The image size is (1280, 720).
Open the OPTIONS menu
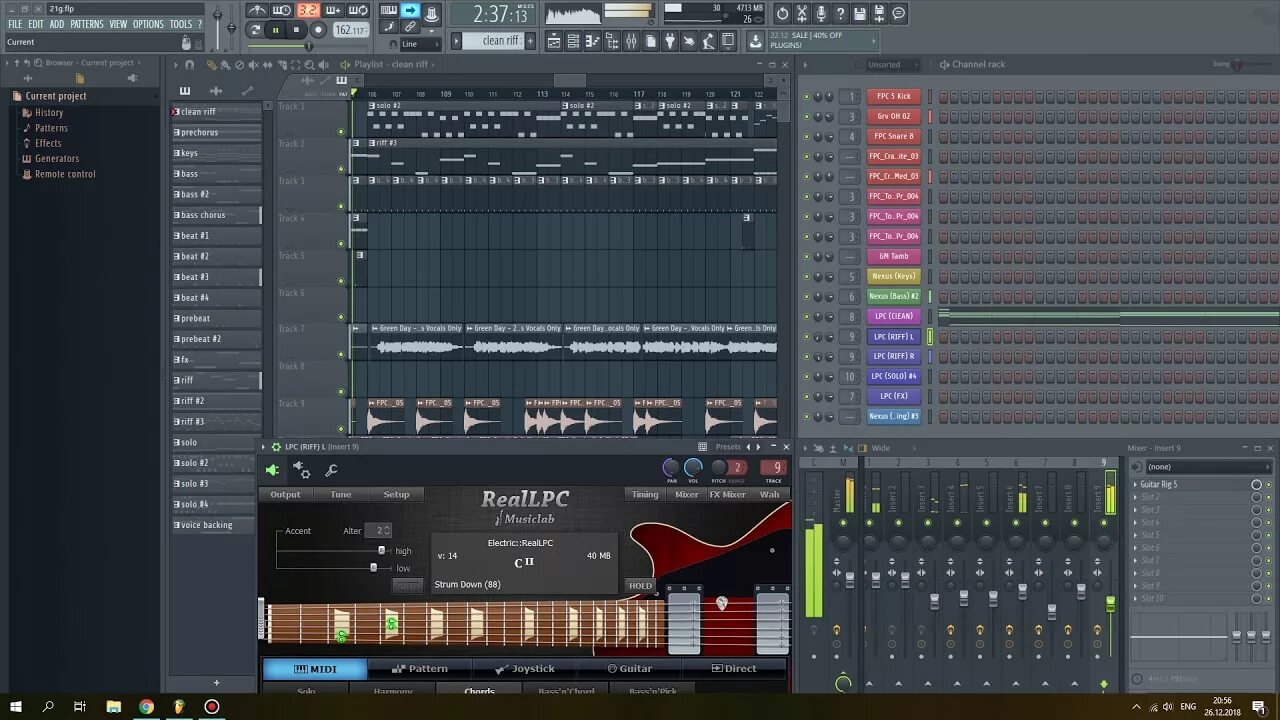pyautogui.click(x=148, y=24)
